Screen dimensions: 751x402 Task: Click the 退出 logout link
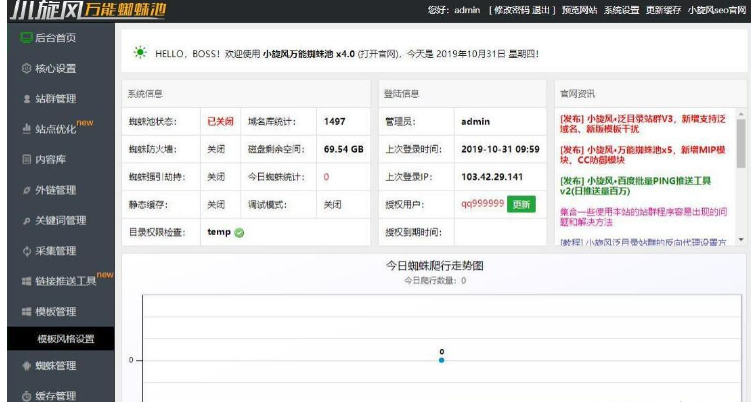click(534, 9)
